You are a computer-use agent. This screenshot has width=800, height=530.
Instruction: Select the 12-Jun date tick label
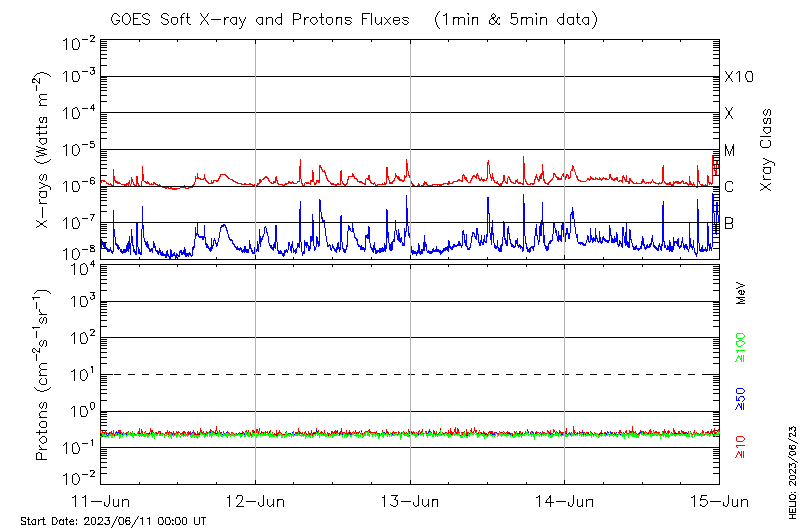255,500
